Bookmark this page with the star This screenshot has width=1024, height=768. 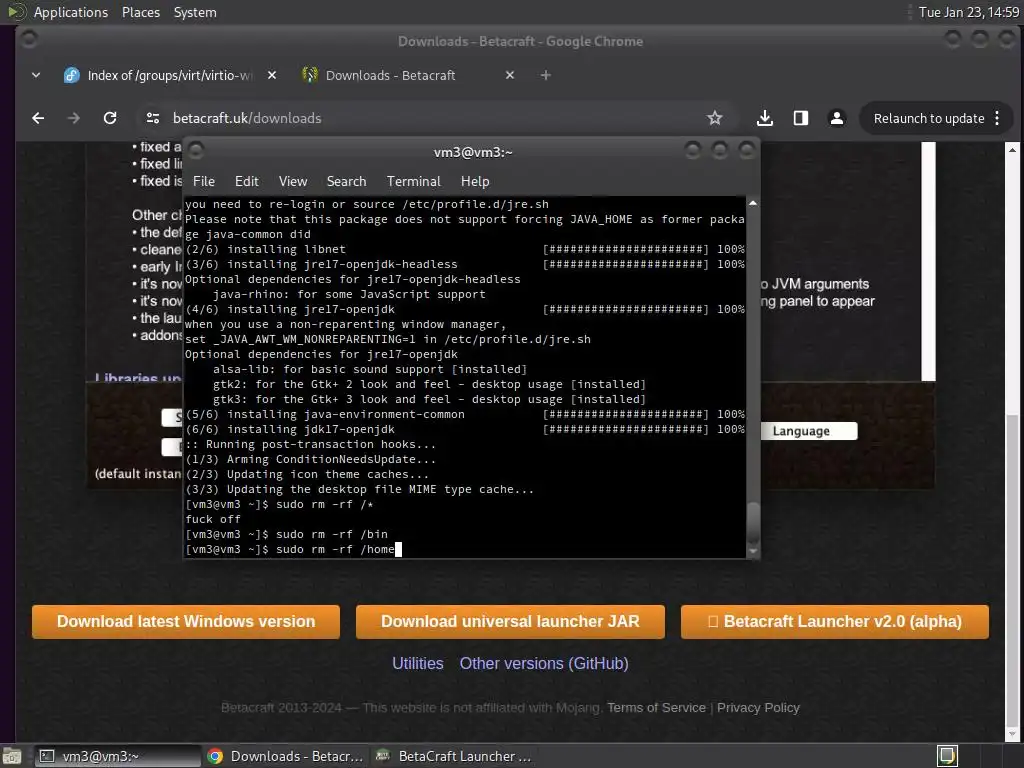coord(714,118)
